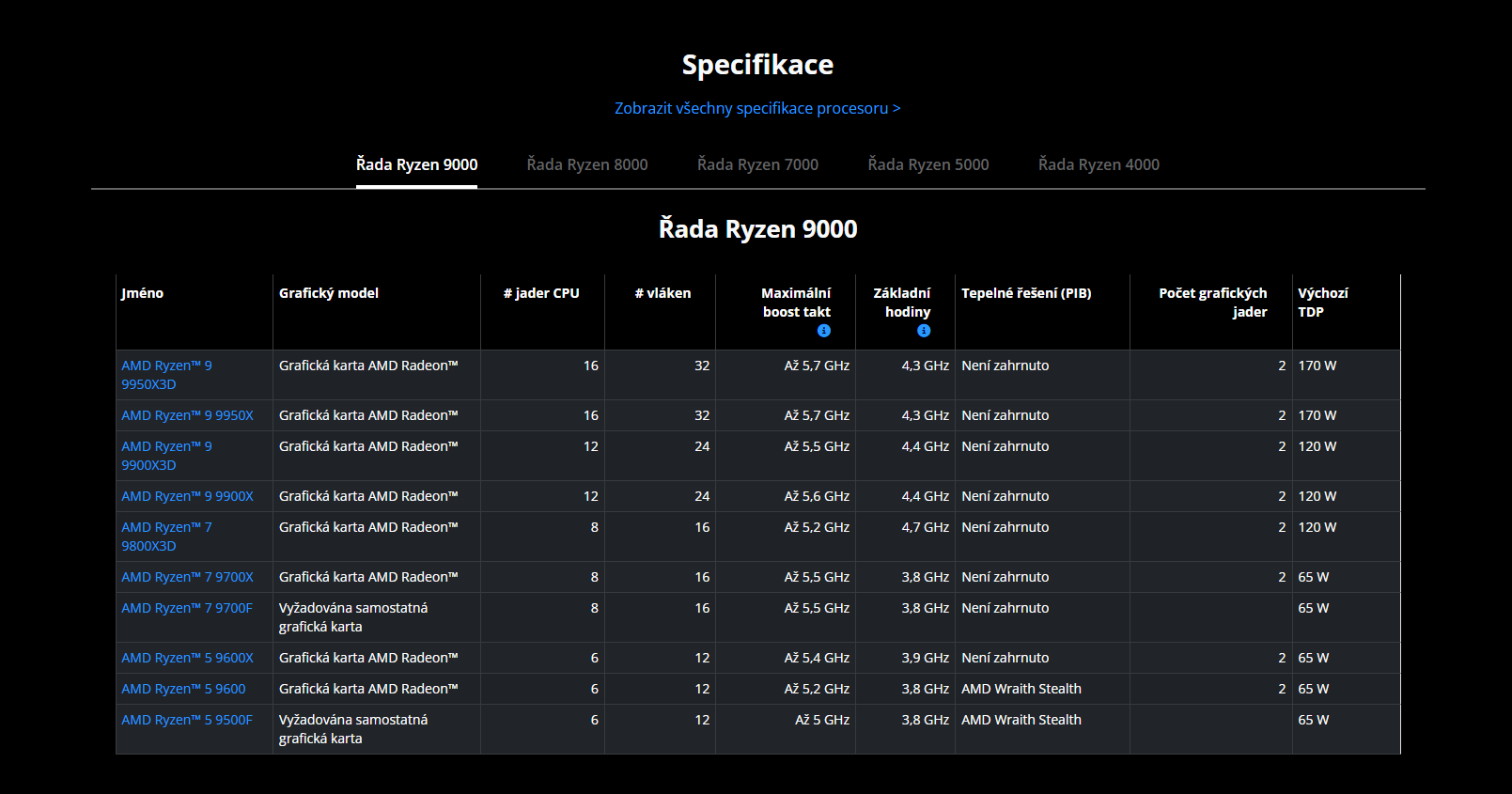The image size is (1512, 794).
Task: Click the Výchozí TDP column header
Action: coord(1322,303)
